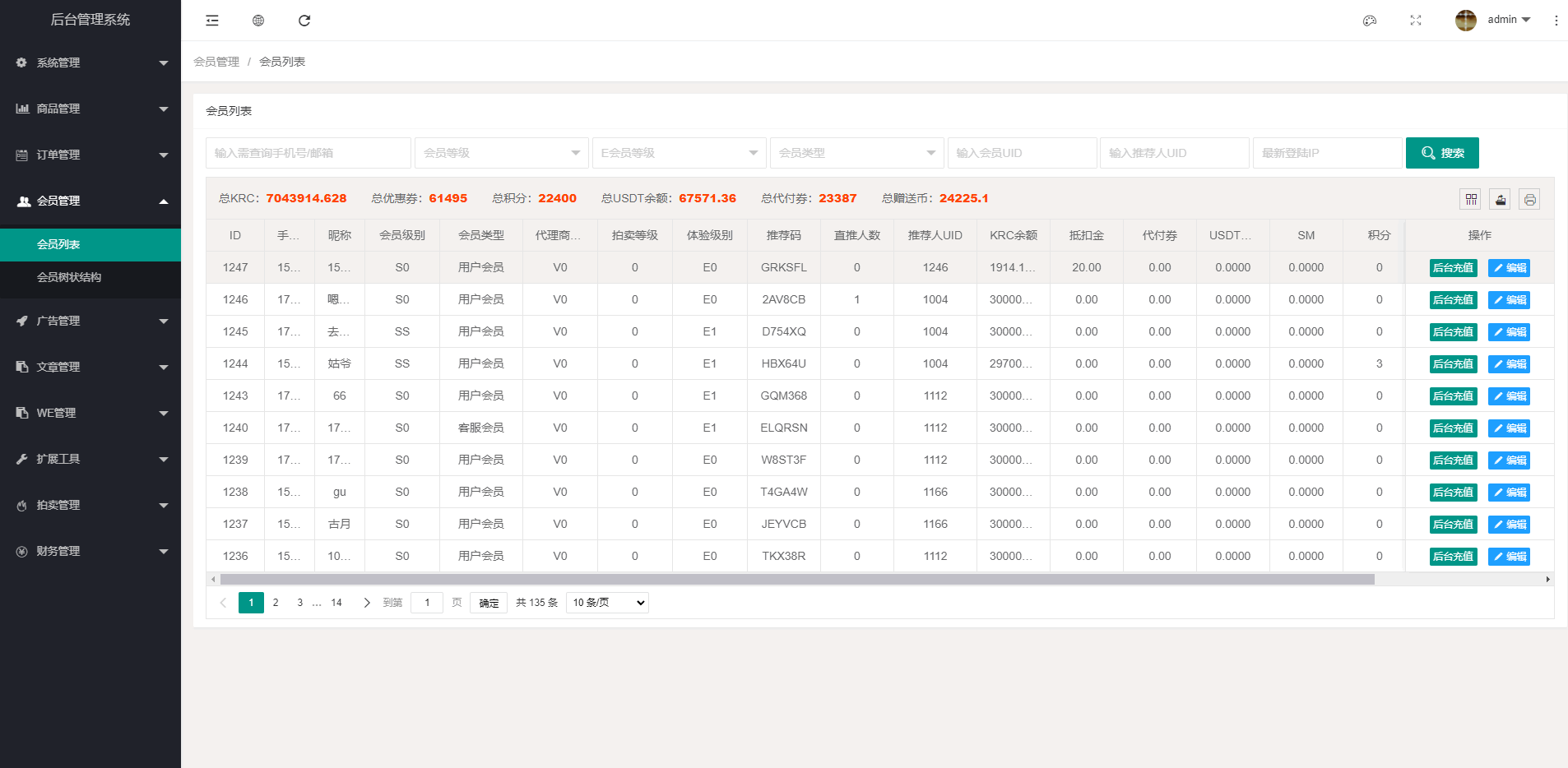This screenshot has height=768, width=1568.
Task: Open the column filter icon above table
Action: [x=1471, y=199]
